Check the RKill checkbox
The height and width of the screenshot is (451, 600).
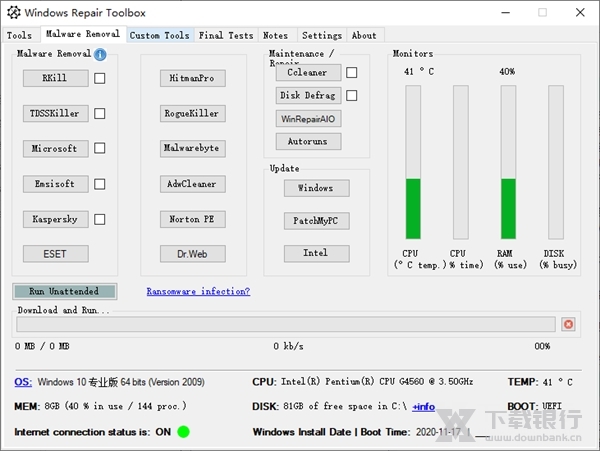point(99,78)
